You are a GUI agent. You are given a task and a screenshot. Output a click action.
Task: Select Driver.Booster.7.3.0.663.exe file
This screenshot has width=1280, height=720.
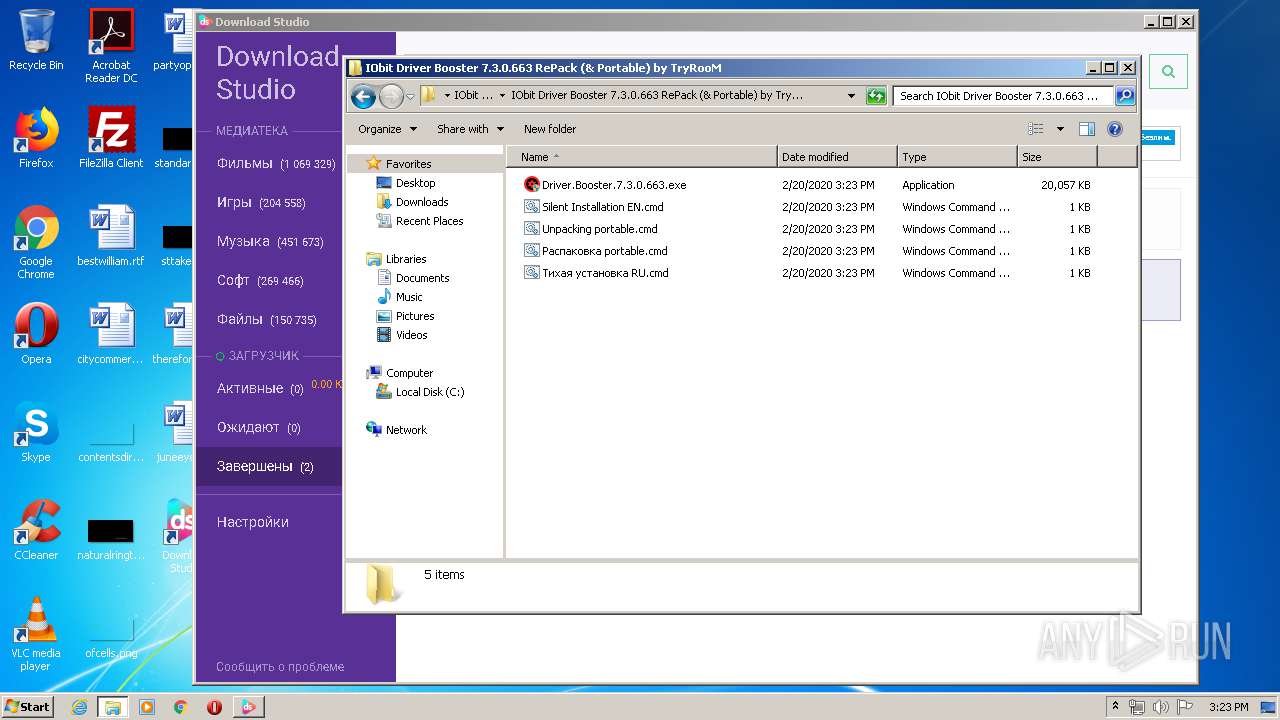coord(614,185)
